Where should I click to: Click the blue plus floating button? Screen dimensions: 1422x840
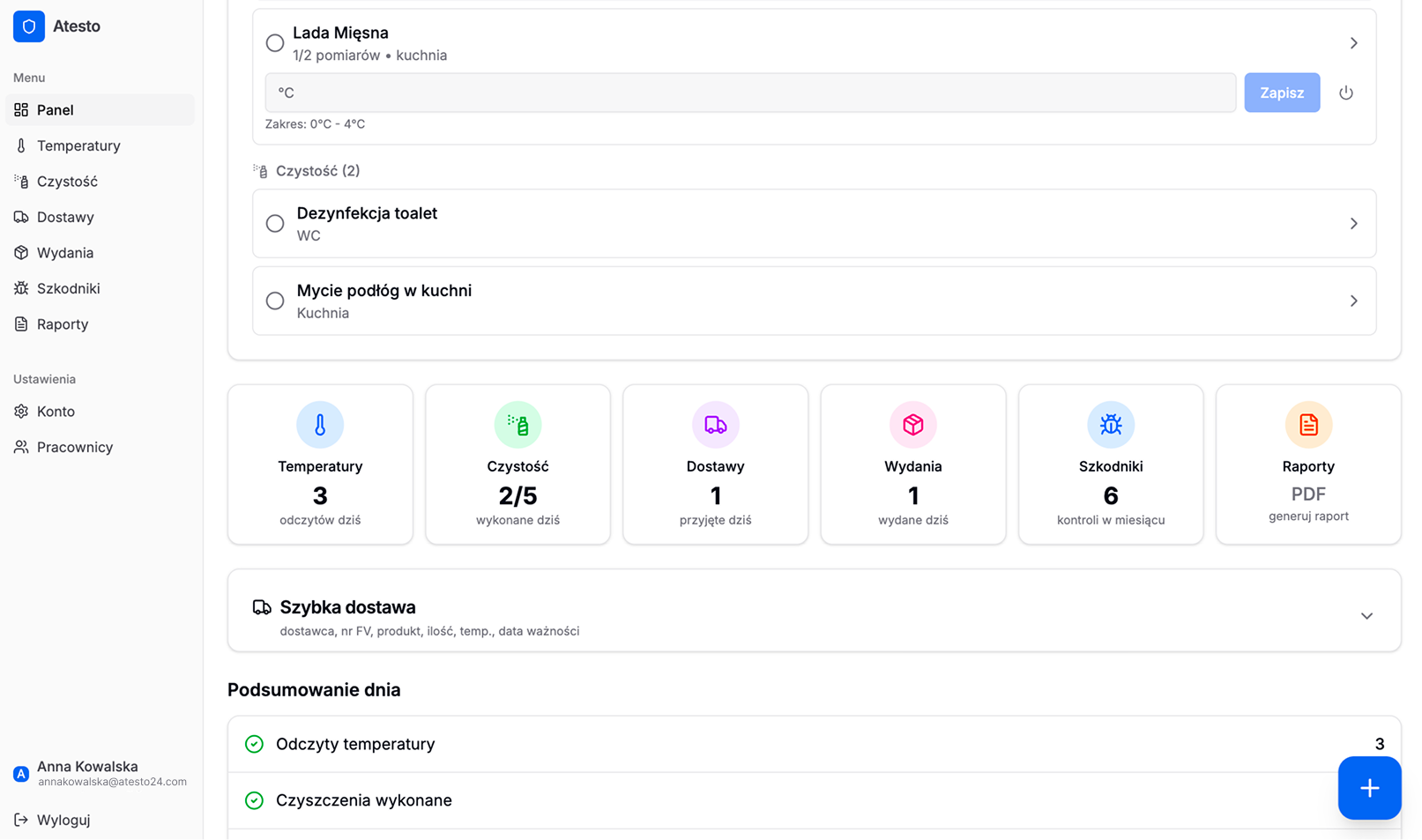(1368, 788)
